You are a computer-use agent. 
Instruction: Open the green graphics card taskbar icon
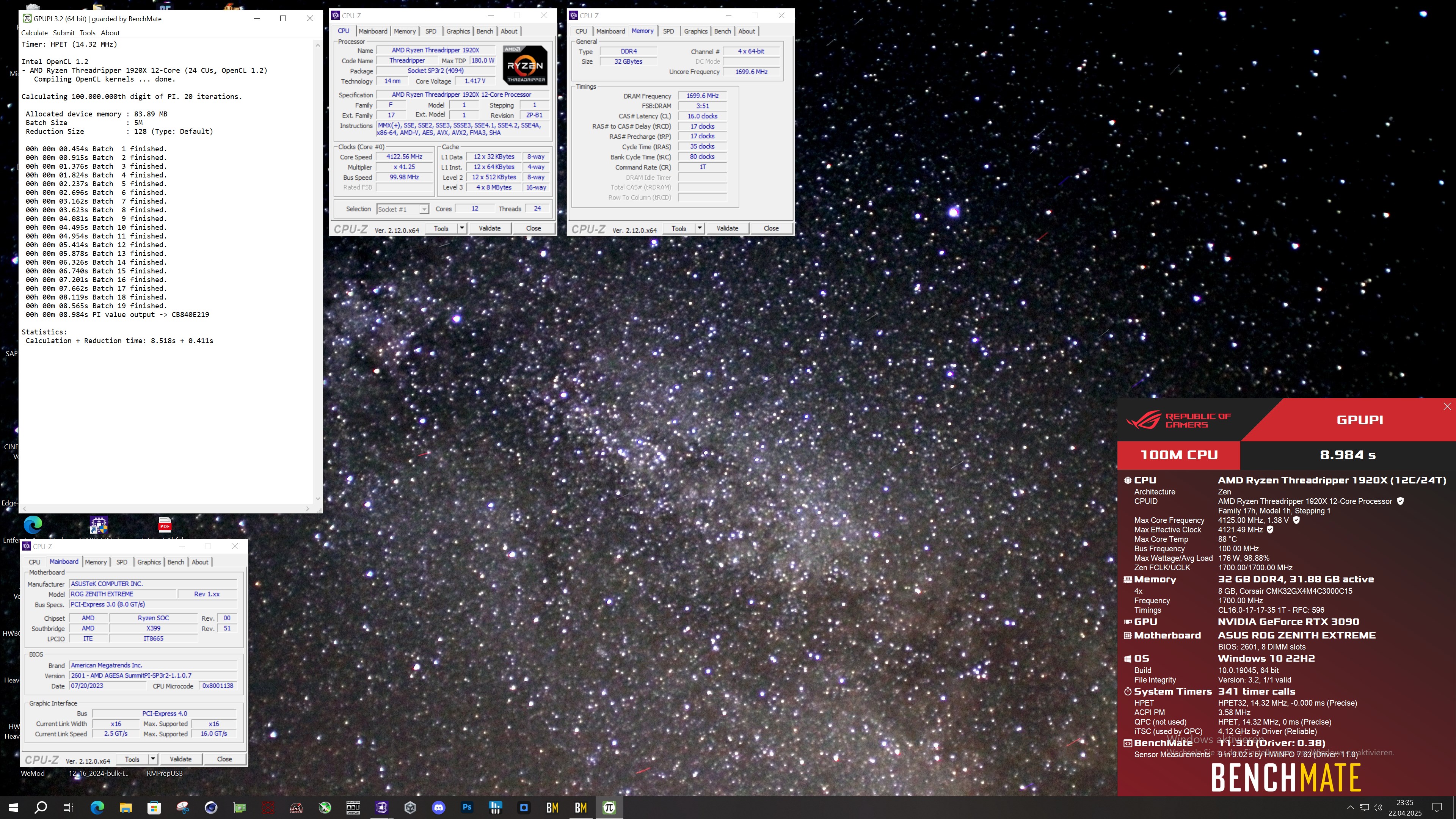pos(240,808)
